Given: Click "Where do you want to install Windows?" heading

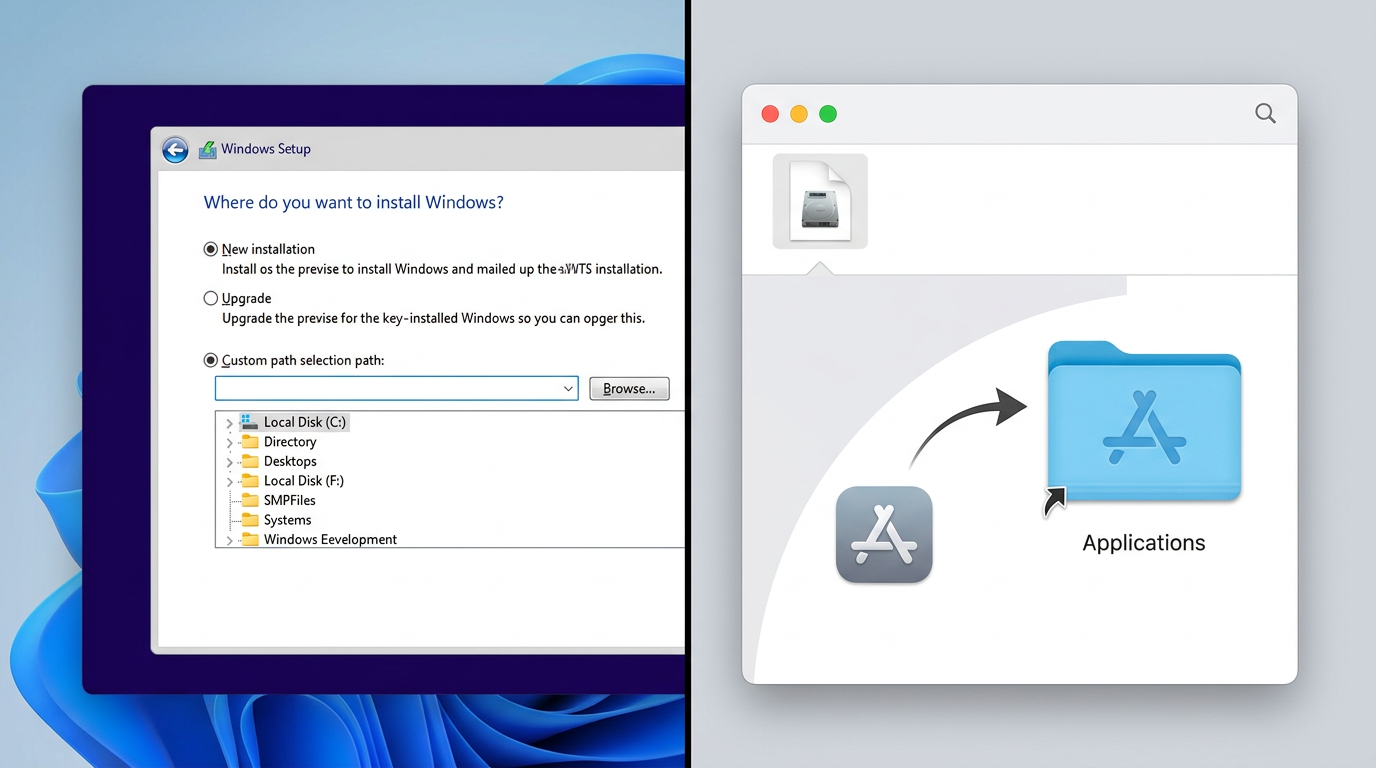Looking at the screenshot, I should [354, 202].
